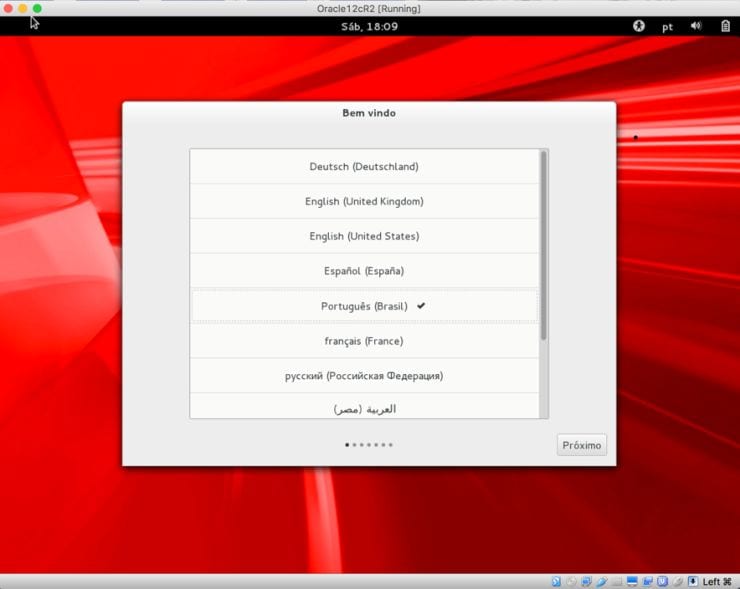Click the display monitor status icon
The width and height of the screenshot is (740, 589).
pyautogui.click(x=632, y=582)
